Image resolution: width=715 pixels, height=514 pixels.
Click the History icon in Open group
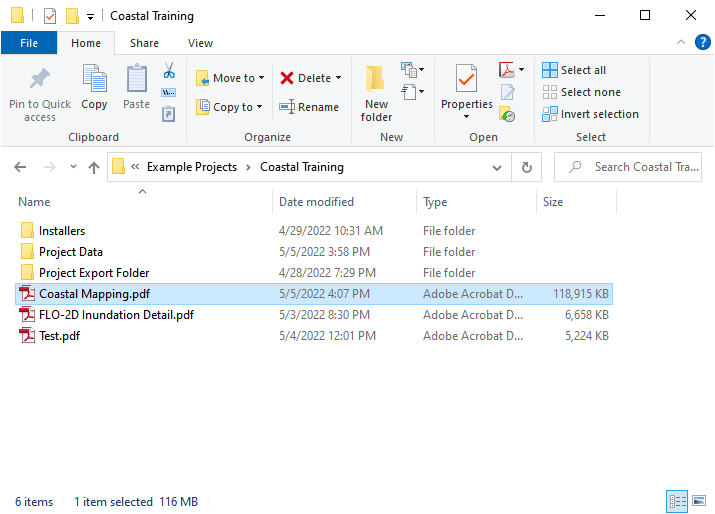point(507,115)
